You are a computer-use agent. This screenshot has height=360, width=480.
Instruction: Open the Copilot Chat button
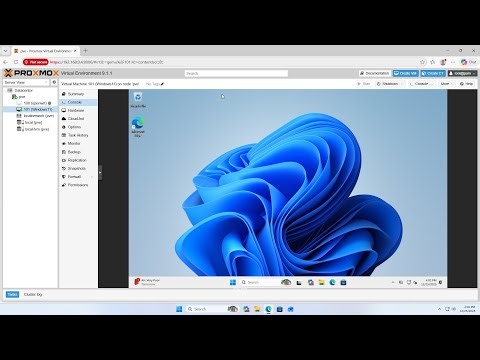(x=468, y=62)
